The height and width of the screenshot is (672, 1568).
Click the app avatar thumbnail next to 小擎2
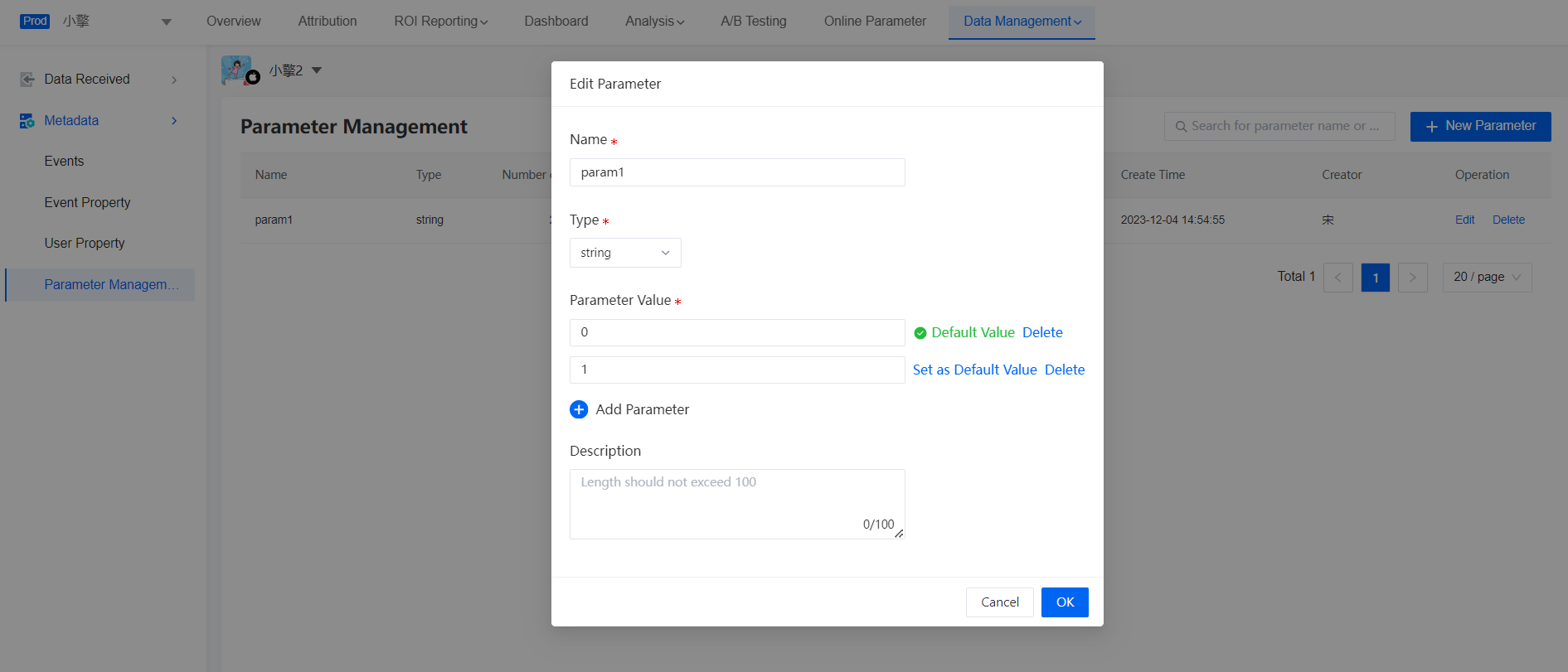point(237,70)
